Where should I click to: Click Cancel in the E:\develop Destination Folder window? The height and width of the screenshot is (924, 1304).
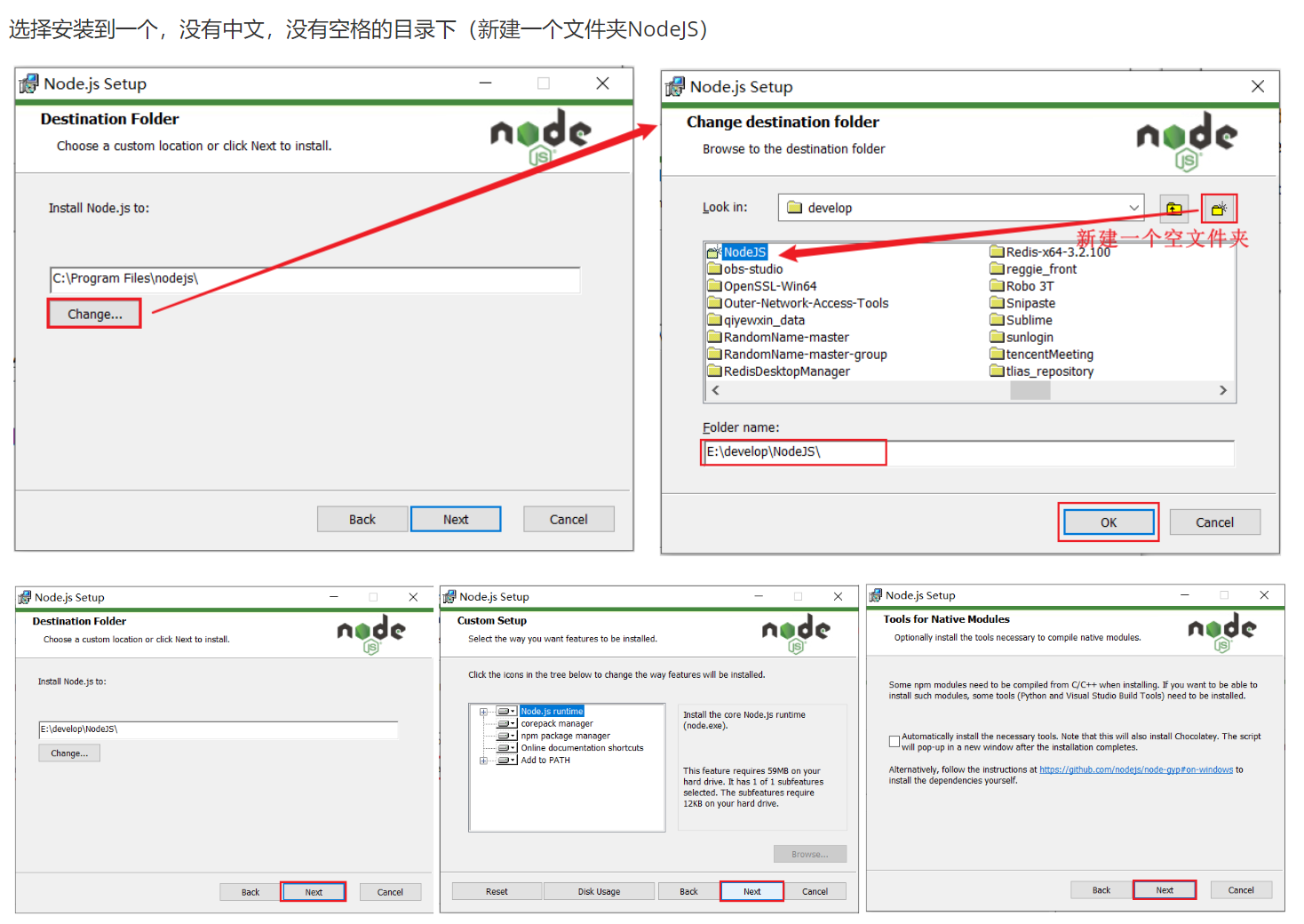[390, 892]
